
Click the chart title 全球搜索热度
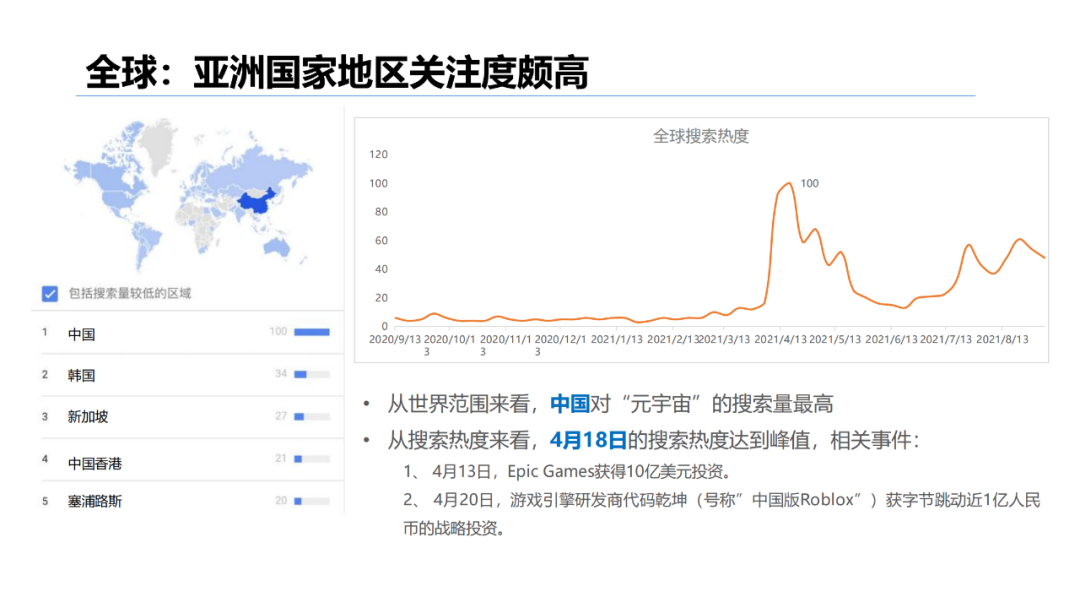[x=700, y=136]
